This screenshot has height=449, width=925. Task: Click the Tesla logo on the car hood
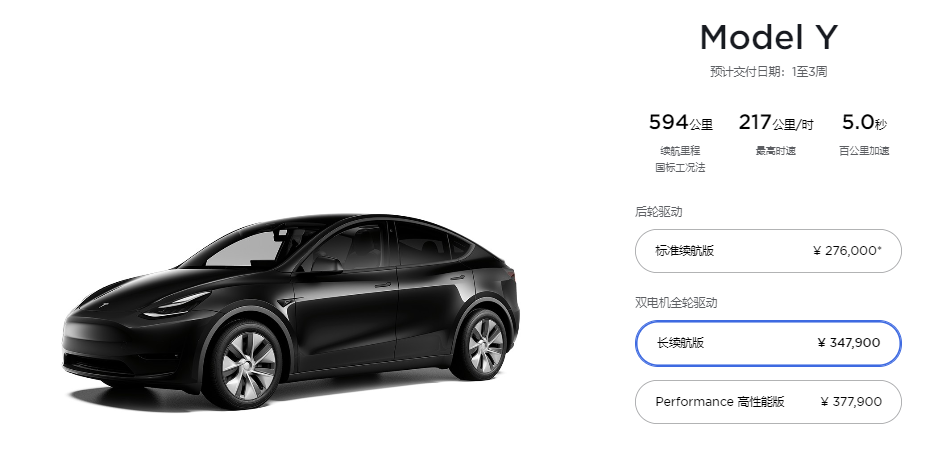pos(106,305)
